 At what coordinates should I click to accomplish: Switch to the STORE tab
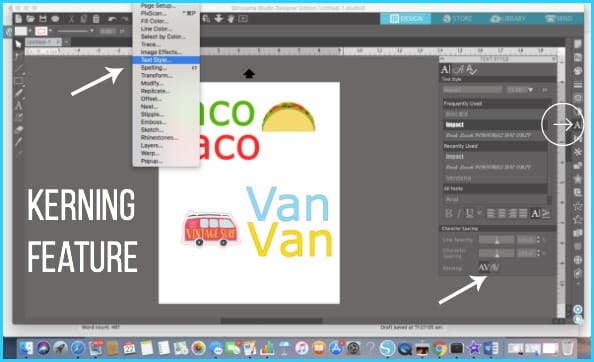(457, 19)
